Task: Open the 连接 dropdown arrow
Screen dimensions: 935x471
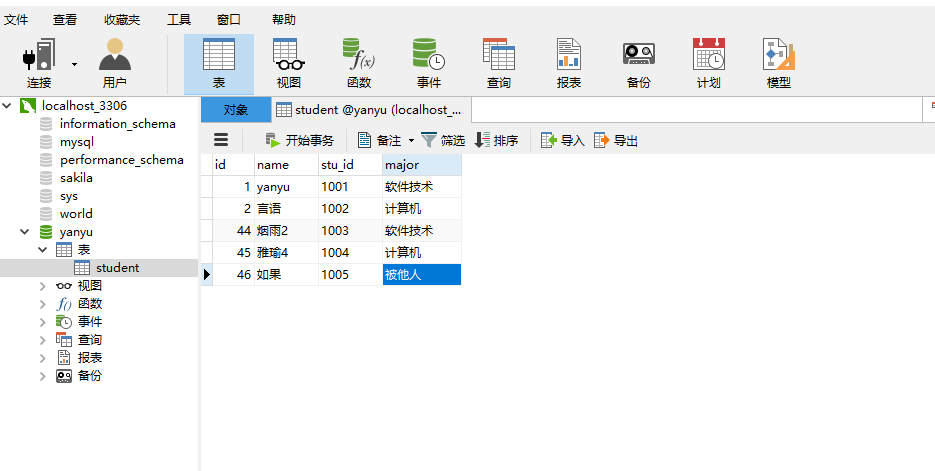Action: [x=75, y=64]
